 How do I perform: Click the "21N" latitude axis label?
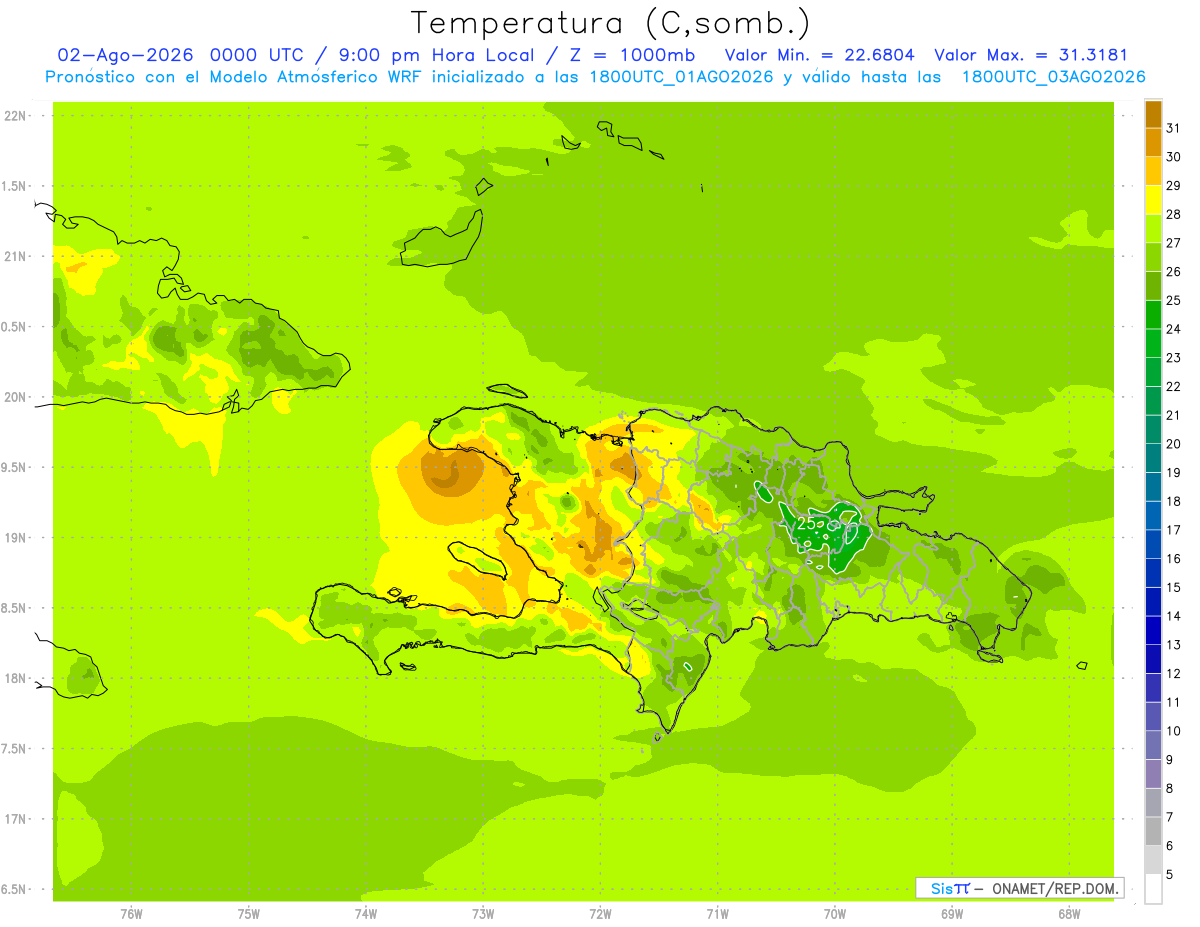15,256
